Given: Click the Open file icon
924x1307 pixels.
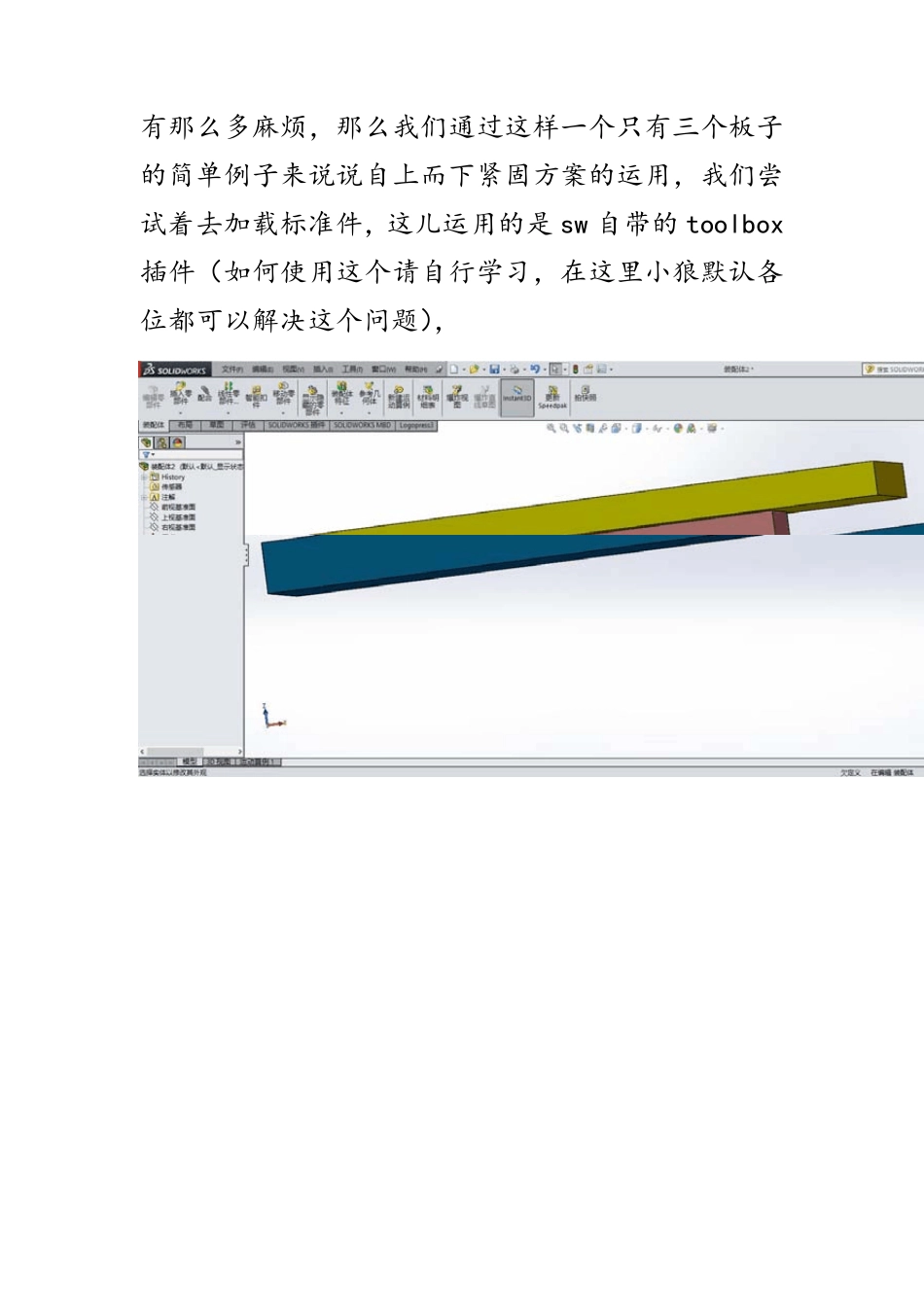Looking at the screenshot, I should [475, 370].
